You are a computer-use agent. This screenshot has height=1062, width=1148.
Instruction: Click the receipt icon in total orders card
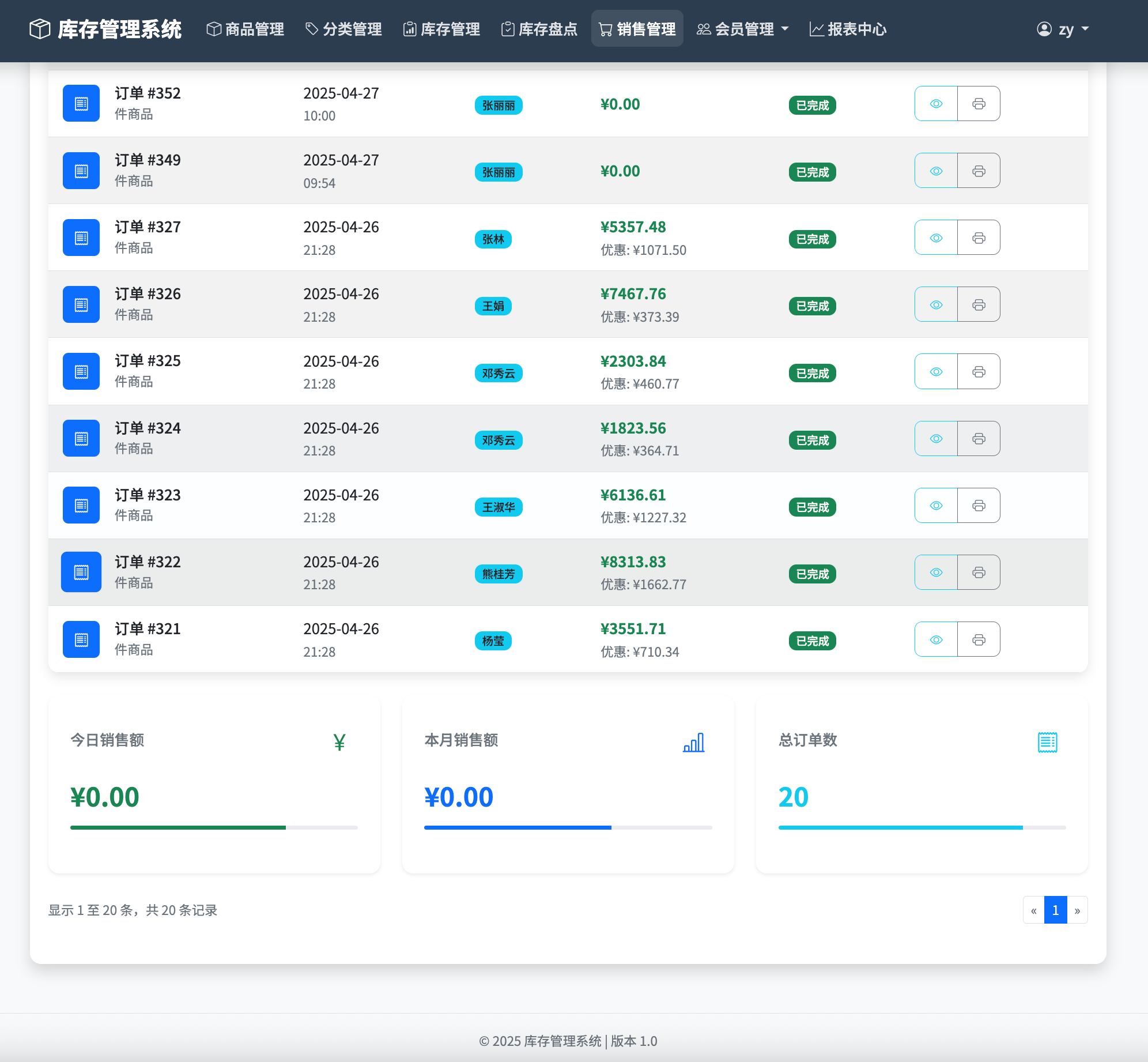point(1047,742)
